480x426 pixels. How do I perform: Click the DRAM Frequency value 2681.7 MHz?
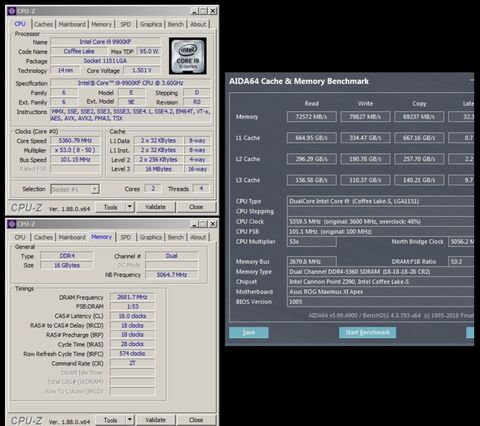pyautogui.click(x=132, y=297)
